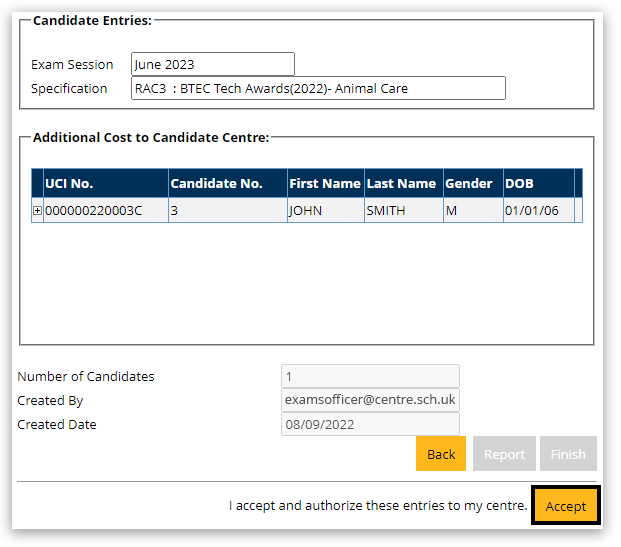Click the Exam Session field showing June 2023

point(212,64)
